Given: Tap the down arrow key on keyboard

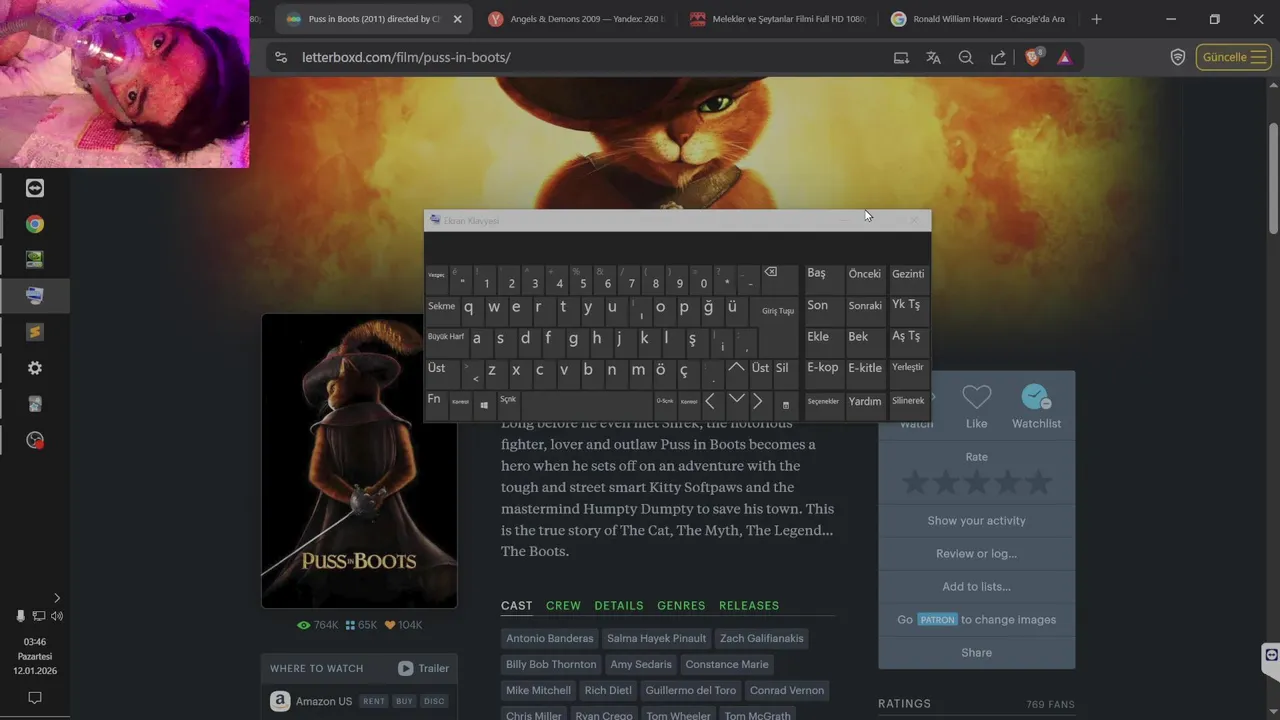Looking at the screenshot, I should click(736, 403).
